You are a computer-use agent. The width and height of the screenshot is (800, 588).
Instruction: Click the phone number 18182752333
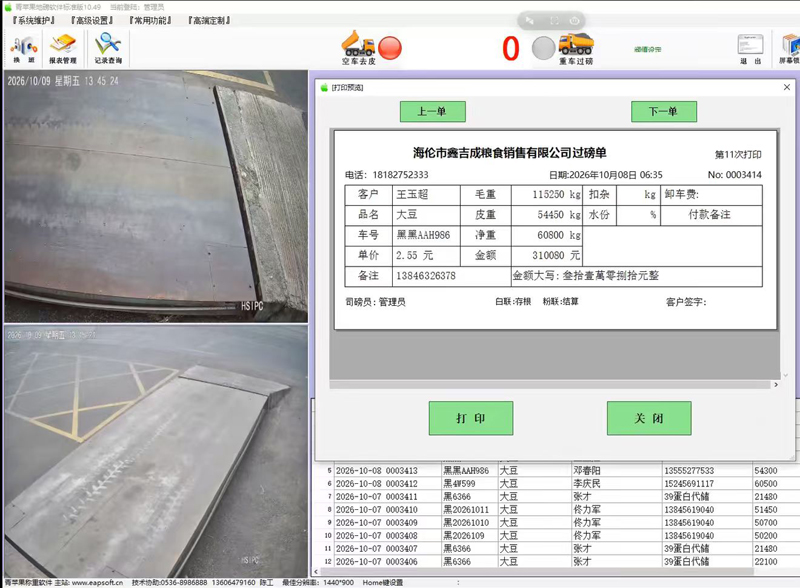point(401,175)
